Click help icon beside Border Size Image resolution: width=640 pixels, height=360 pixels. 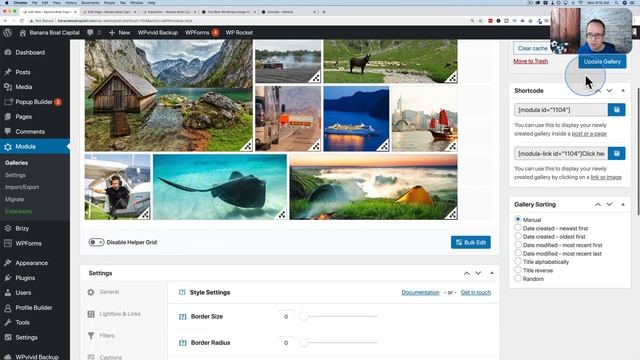tap(182, 317)
